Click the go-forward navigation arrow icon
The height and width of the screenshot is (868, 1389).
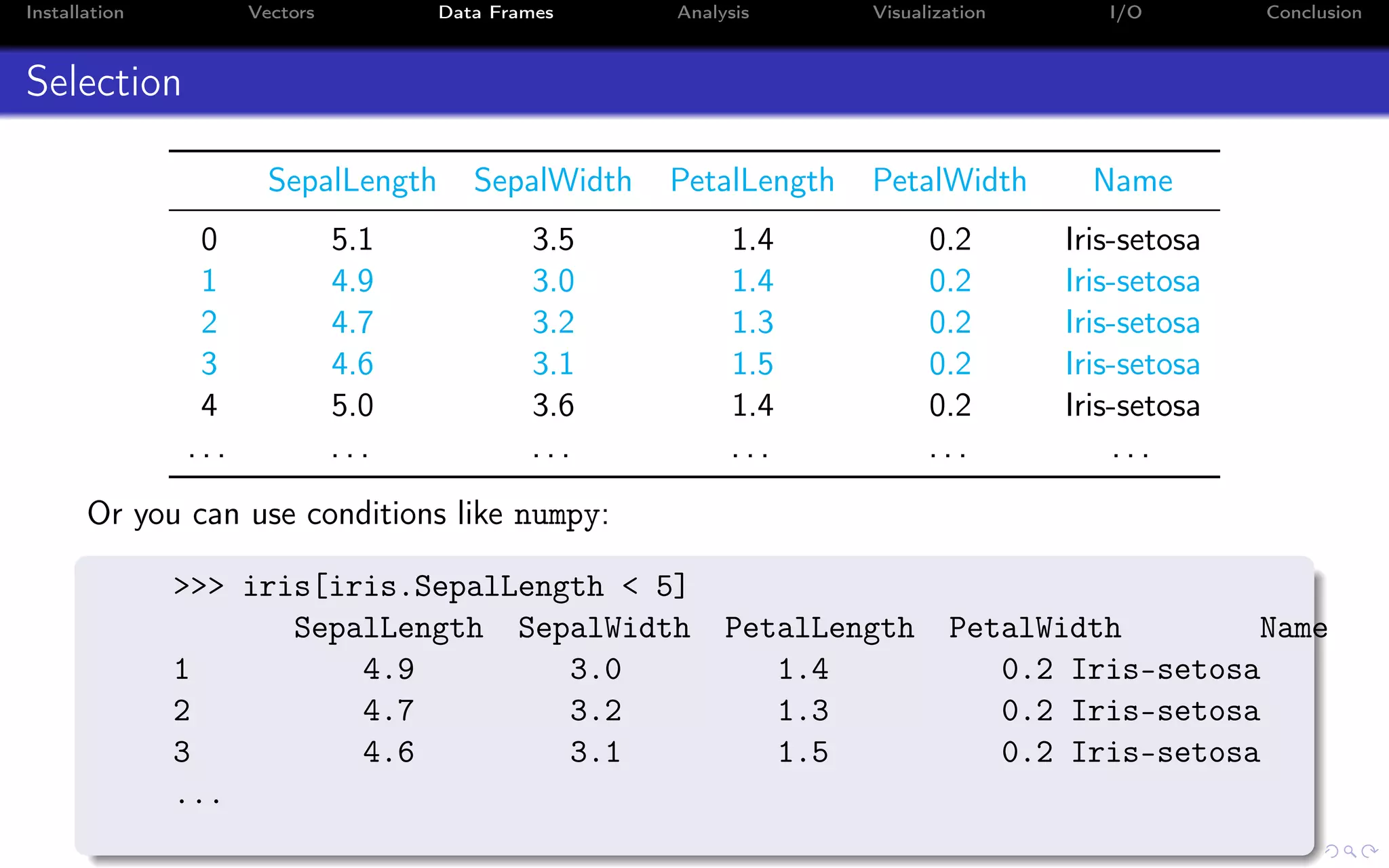click(x=1369, y=851)
